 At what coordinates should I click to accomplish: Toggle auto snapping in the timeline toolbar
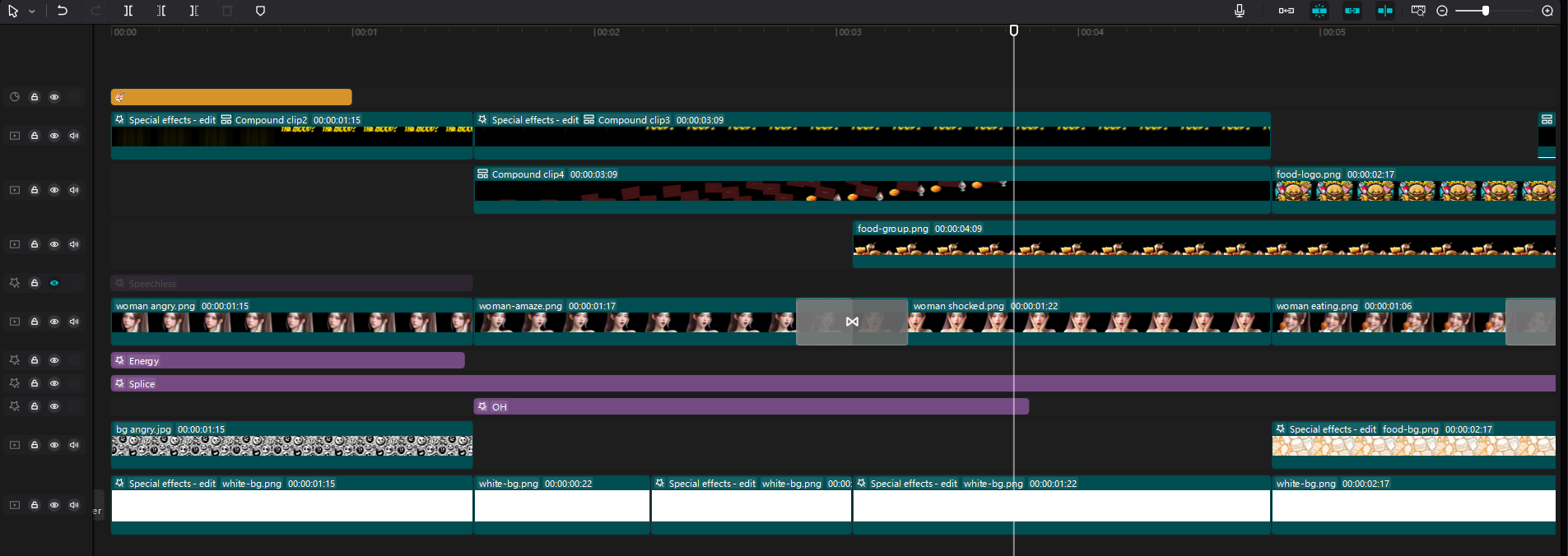pyautogui.click(x=1319, y=11)
